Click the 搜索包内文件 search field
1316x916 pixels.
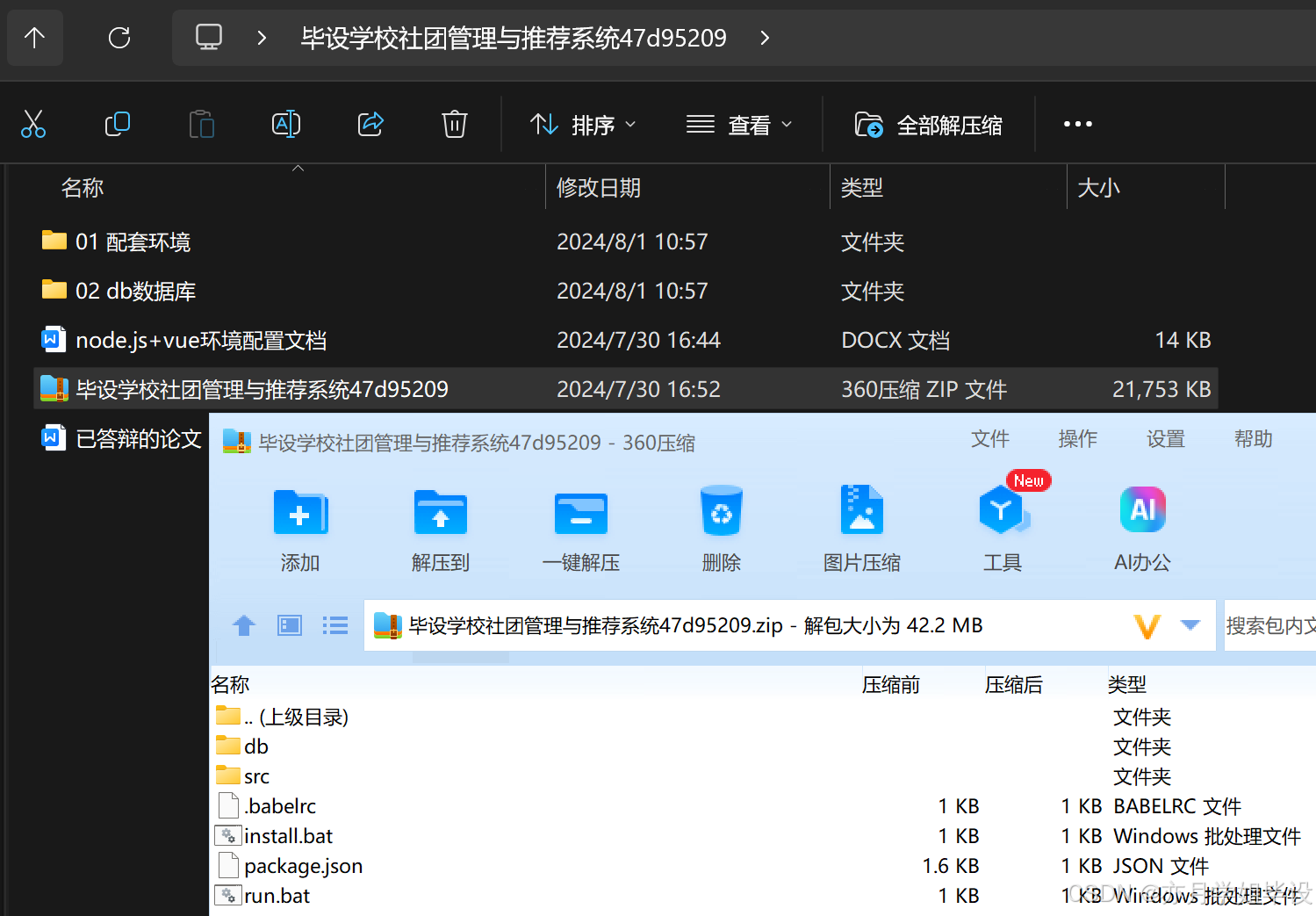pos(1269,625)
